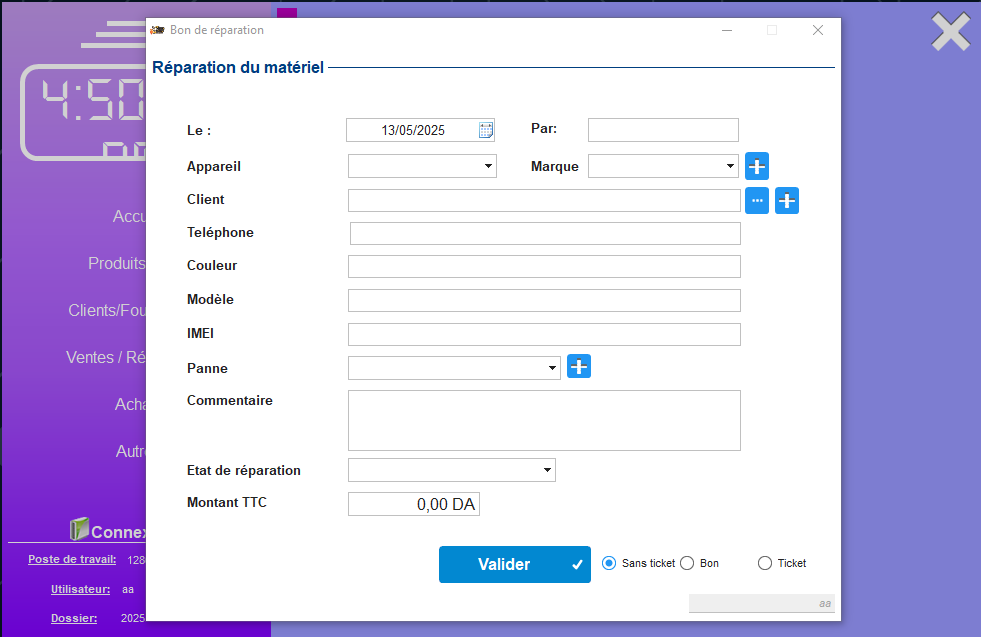
Task: Click into the IMEI input field
Action: (x=544, y=334)
